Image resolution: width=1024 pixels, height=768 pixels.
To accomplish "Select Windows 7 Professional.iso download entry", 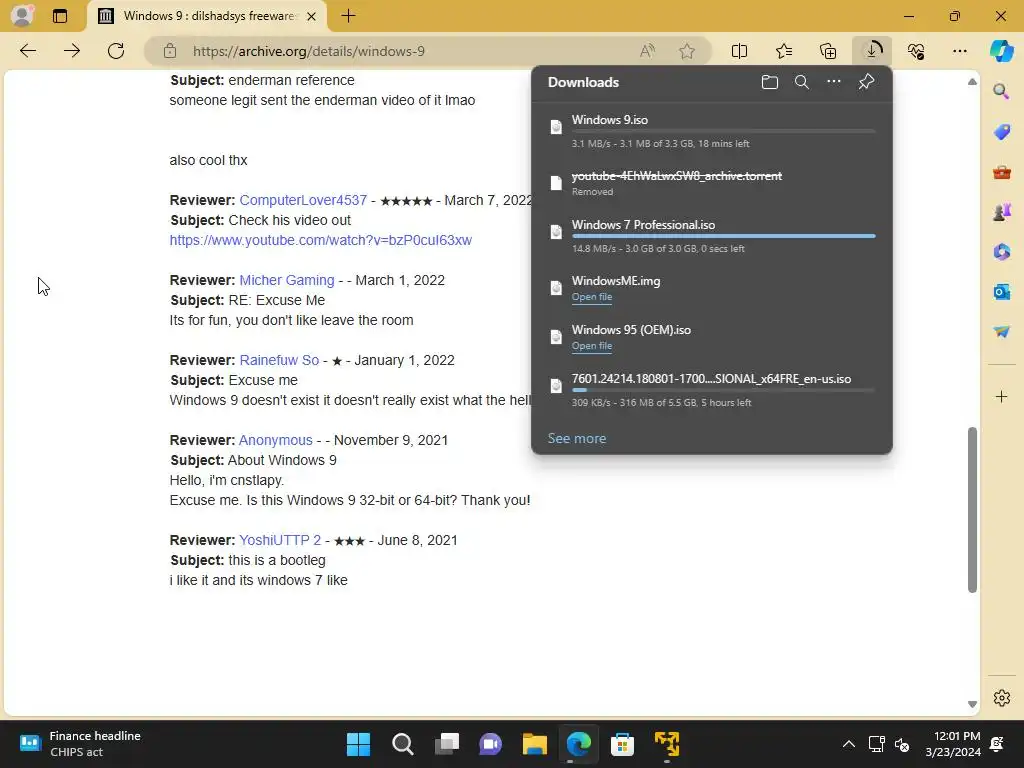I will [x=712, y=236].
